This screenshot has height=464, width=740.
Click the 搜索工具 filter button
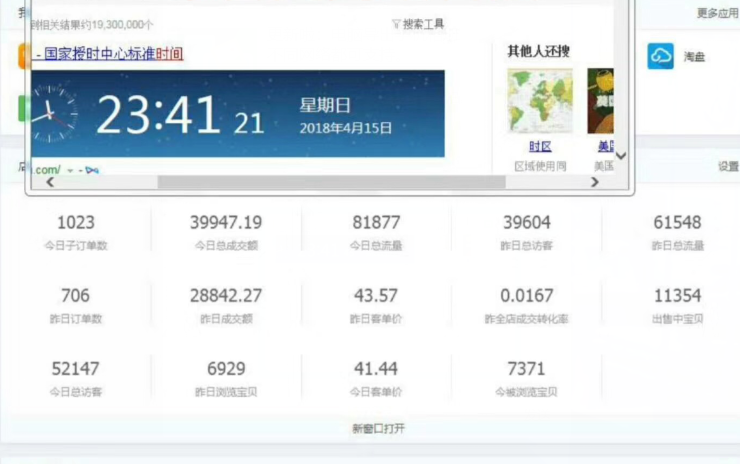pyautogui.click(x=418, y=24)
